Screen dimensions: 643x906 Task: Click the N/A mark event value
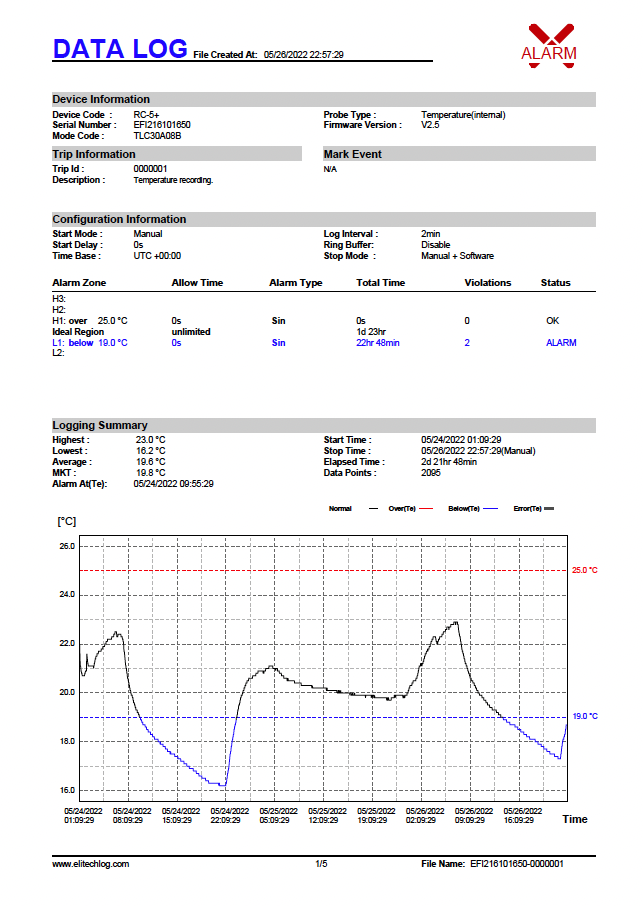[x=330, y=169]
